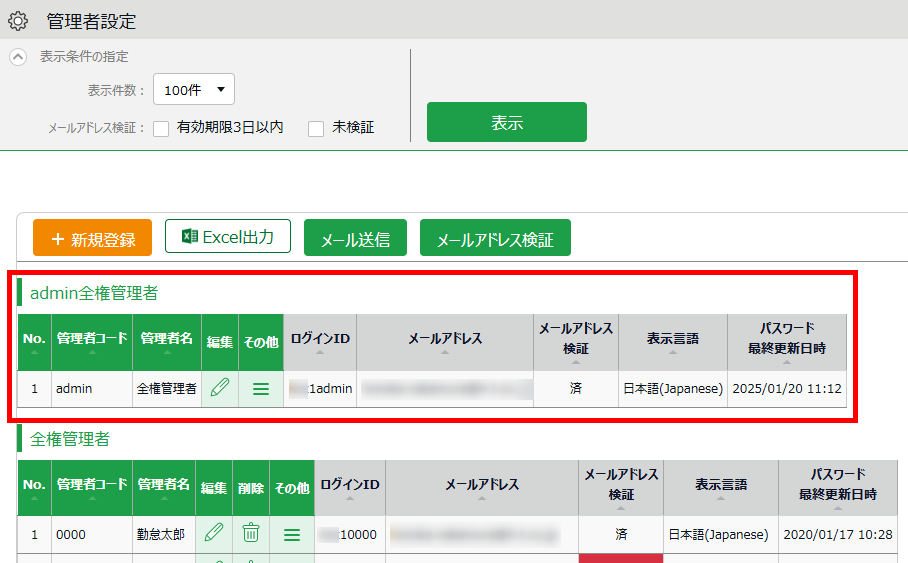Click the settings gear icon beside 管理者設定
Image resolution: width=908 pixels, height=563 pixels.
(x=18, y=21)
